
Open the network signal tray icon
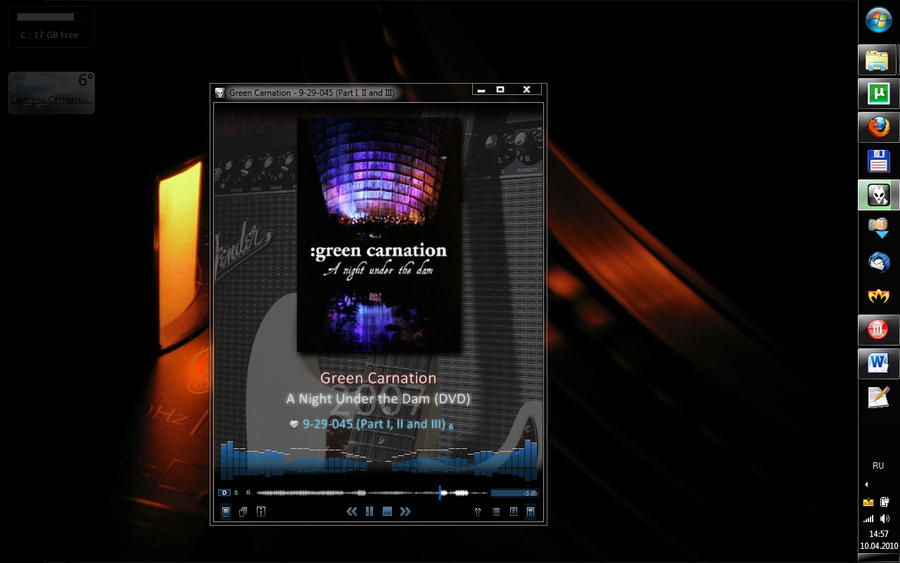tap(868, 519)
